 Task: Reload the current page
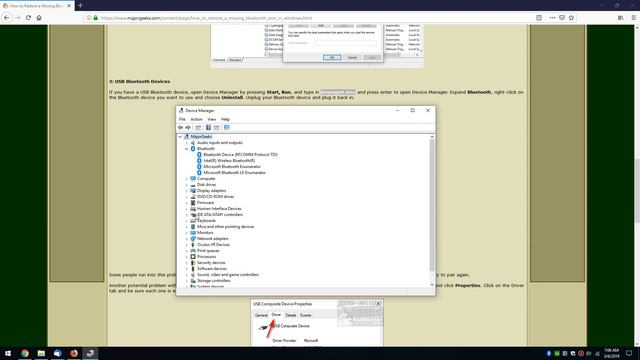(28, 18)
